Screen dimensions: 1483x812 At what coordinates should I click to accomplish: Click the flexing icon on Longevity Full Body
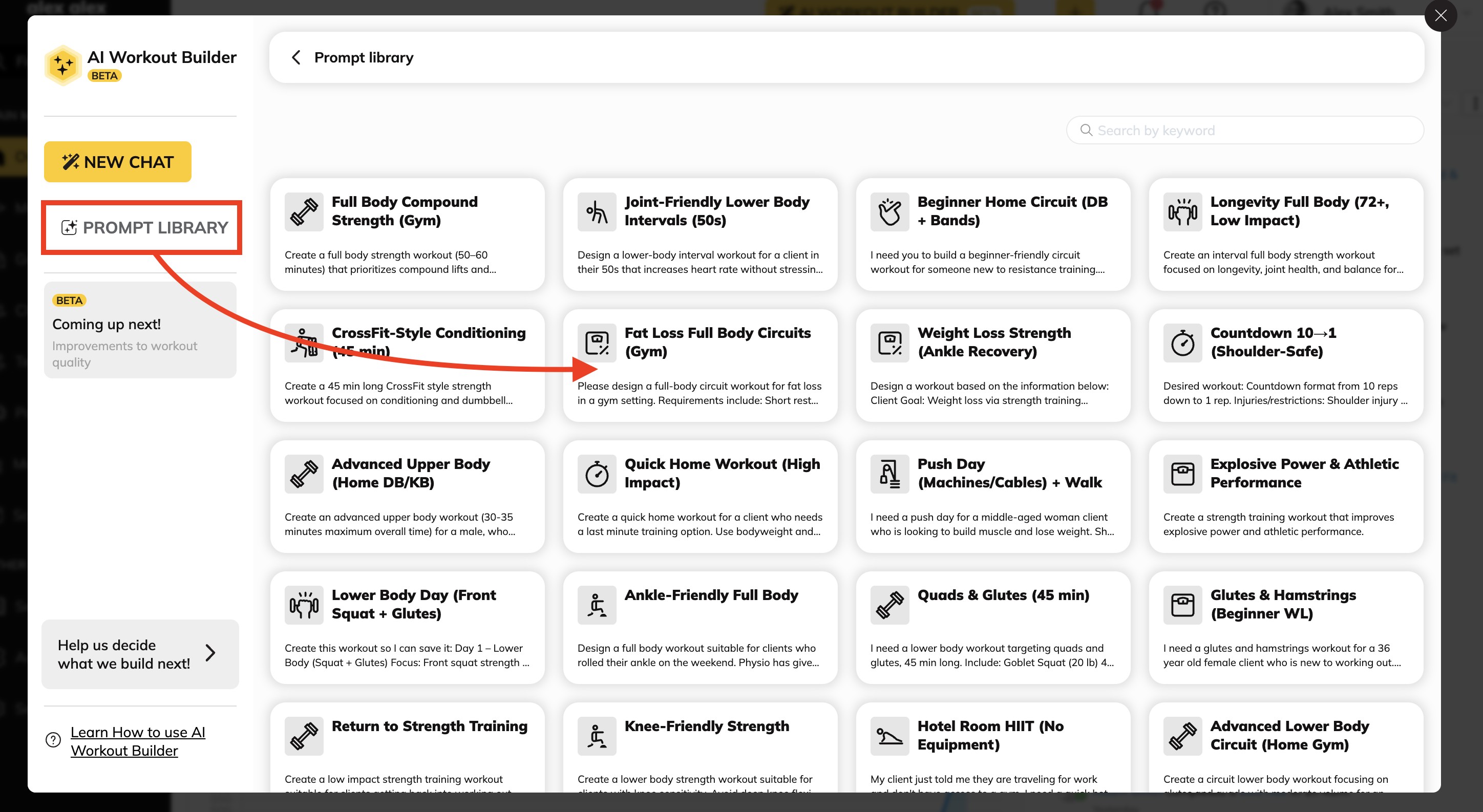[x=1182, y=212]
